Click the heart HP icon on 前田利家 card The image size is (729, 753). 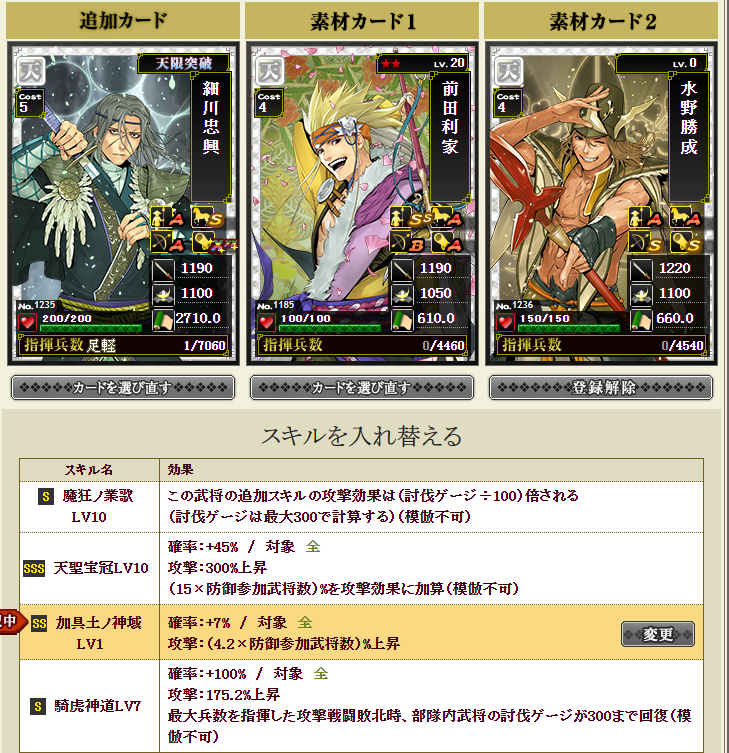tap(266, 322)
